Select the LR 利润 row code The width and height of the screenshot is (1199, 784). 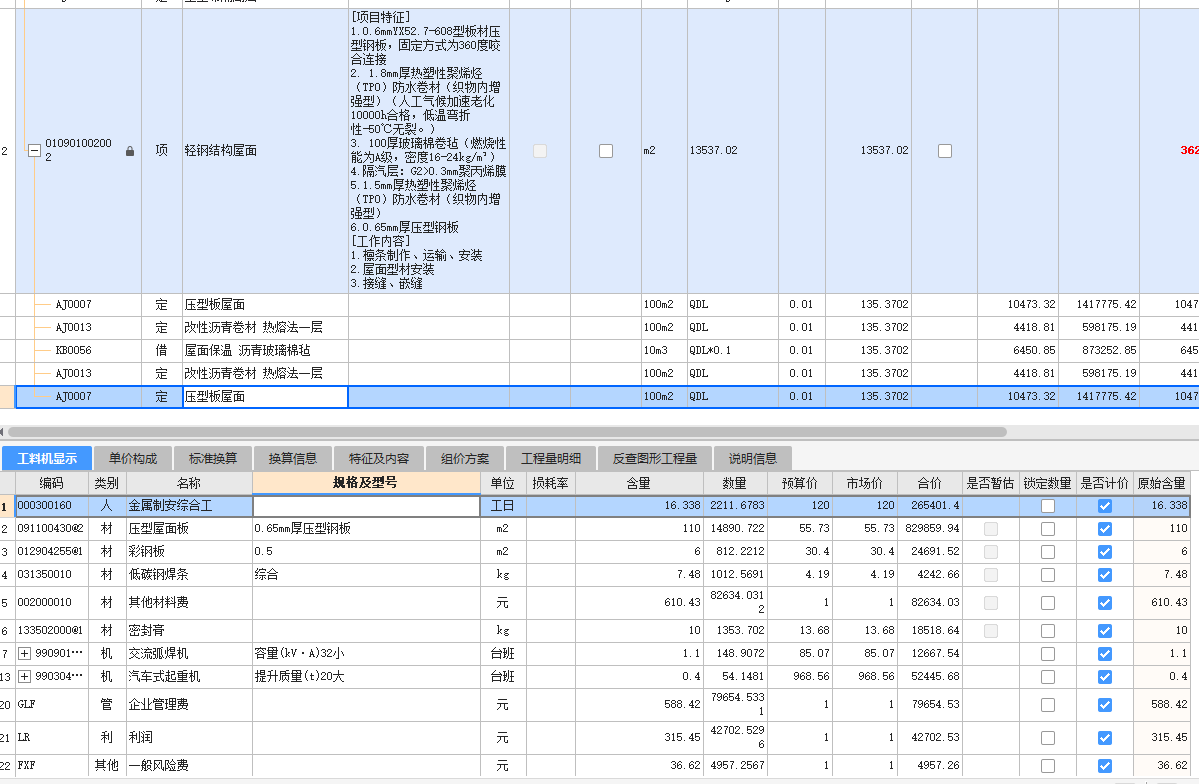(52, 738)
